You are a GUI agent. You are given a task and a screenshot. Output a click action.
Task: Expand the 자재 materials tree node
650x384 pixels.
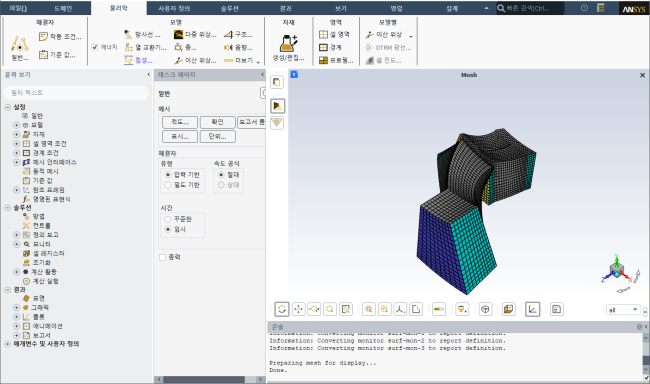click(x=17, y=134)
